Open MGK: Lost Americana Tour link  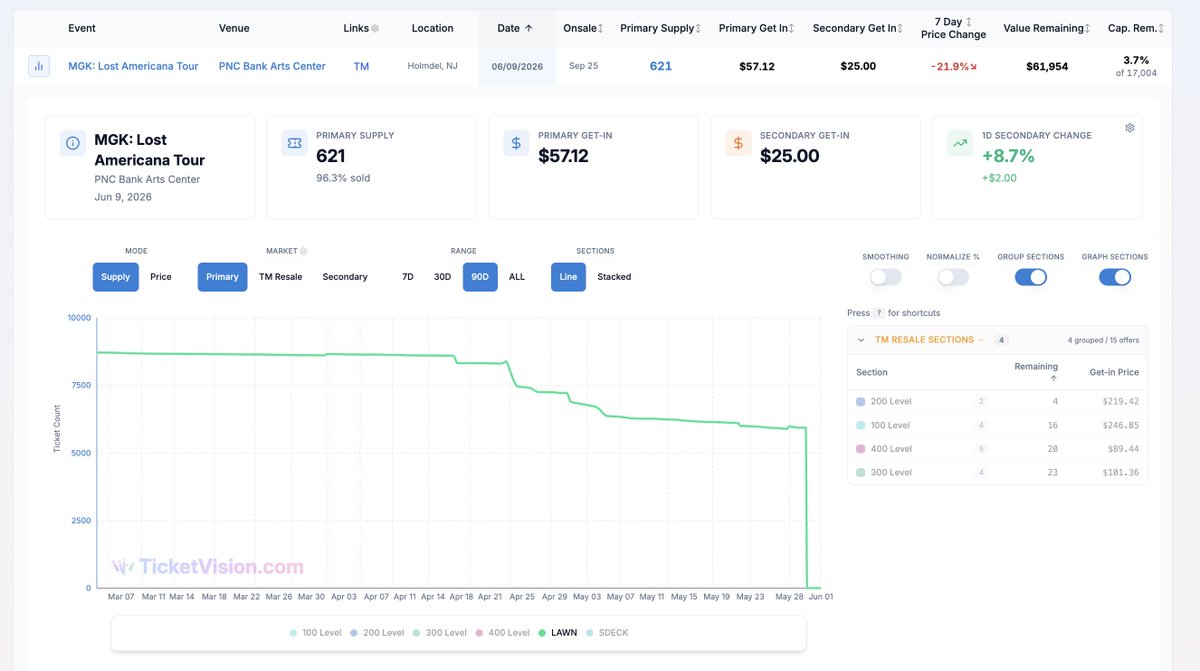tap(133, 66)
